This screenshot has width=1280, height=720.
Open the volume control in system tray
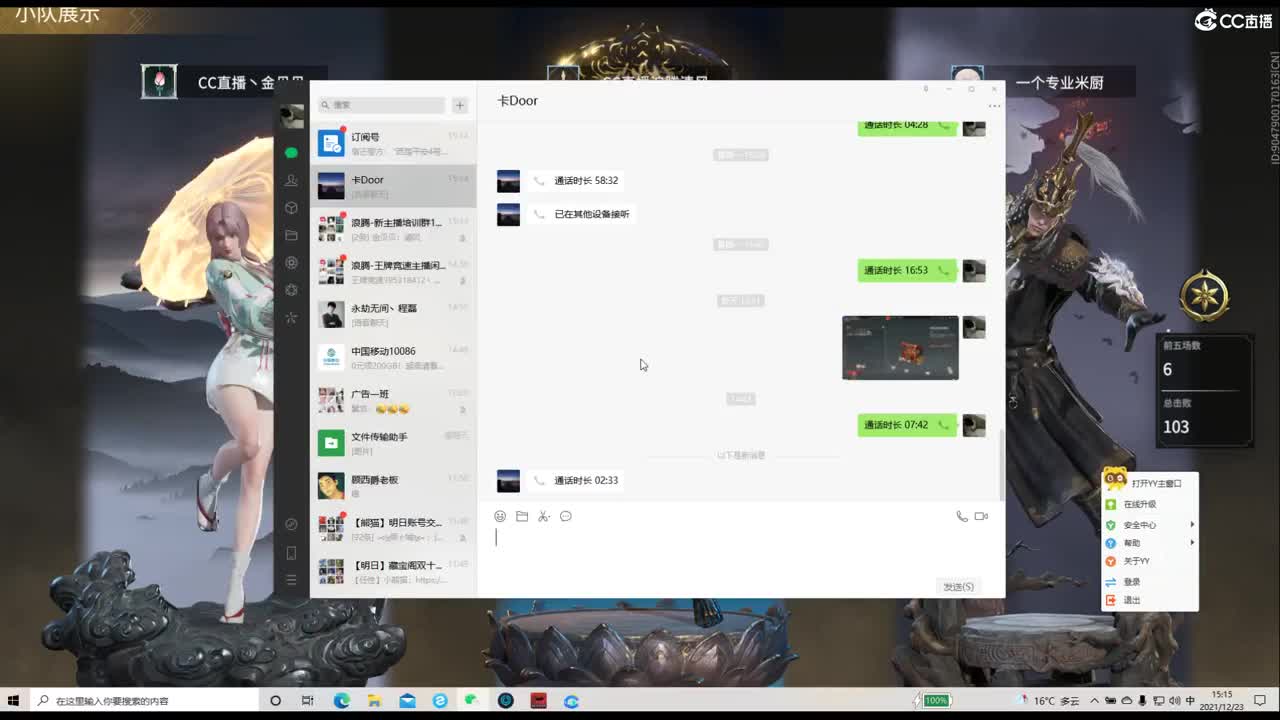(1175, 701)
